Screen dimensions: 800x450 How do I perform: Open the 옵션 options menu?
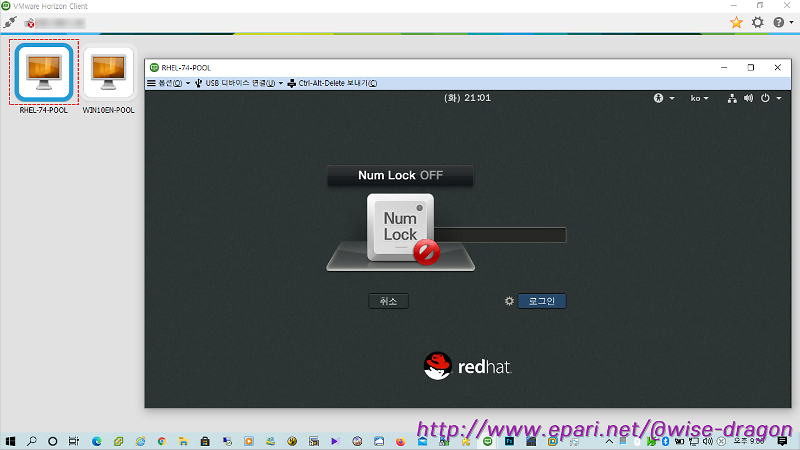[168, 83]
